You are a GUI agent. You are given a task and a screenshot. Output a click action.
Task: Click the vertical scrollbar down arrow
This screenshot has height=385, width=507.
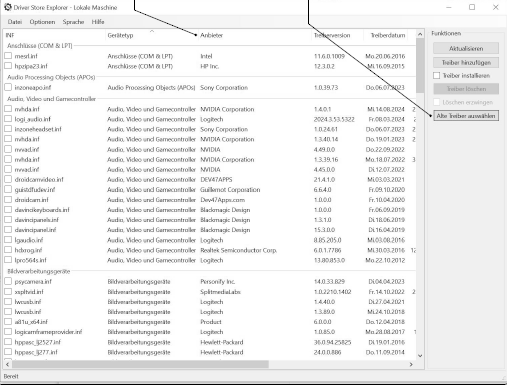click(x=420, y=356)
